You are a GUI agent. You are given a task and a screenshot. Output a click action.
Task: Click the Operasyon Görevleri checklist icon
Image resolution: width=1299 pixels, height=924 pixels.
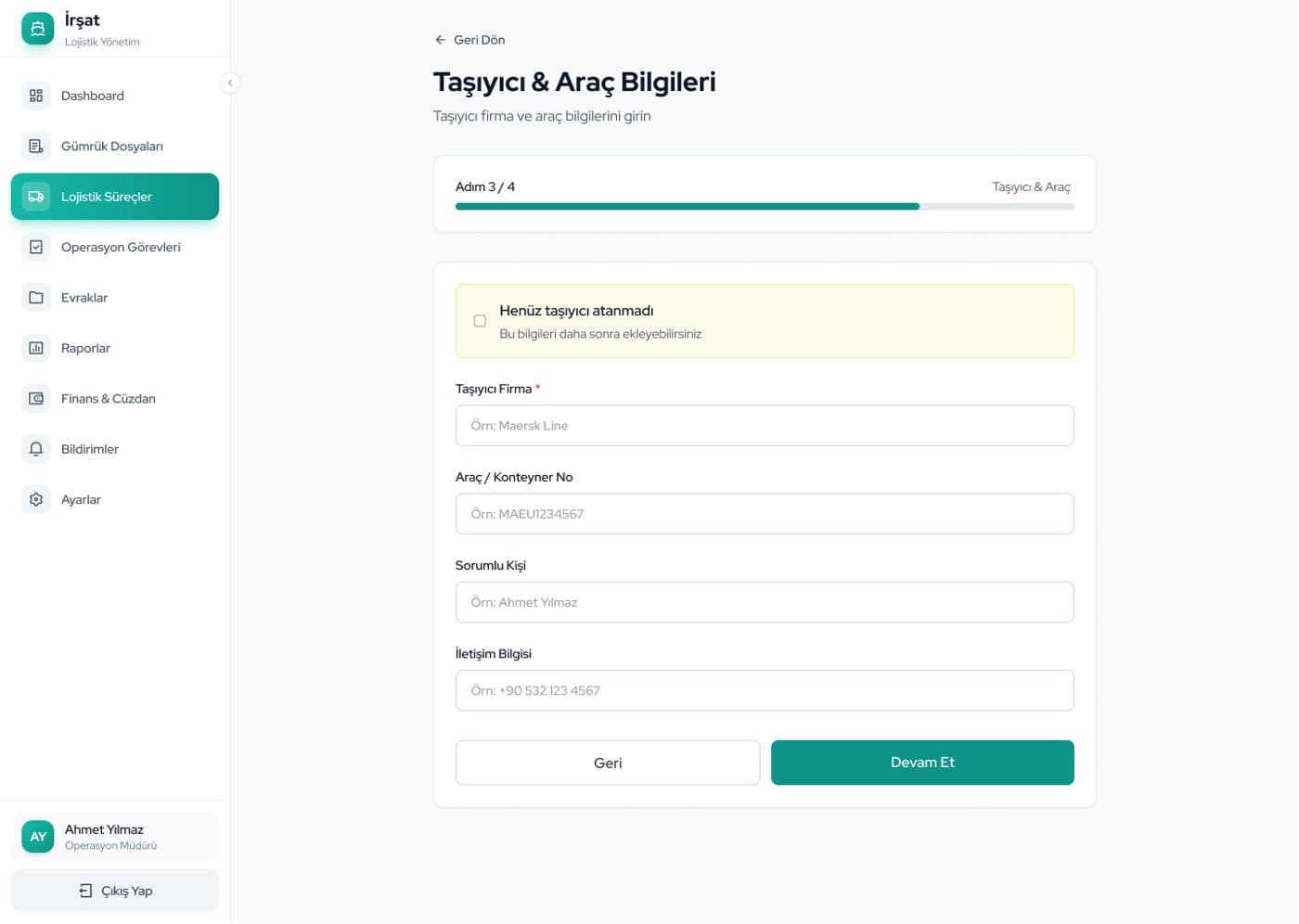(x=36, y=247)
